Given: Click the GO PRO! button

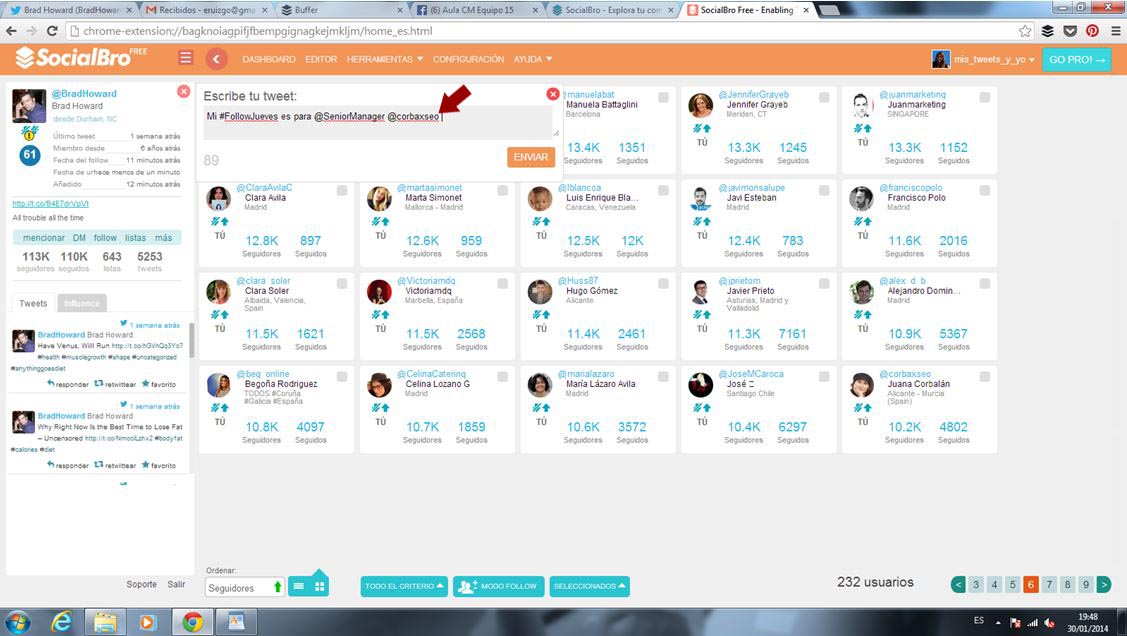Looking at the screenshot, I should pos(1076,59).
